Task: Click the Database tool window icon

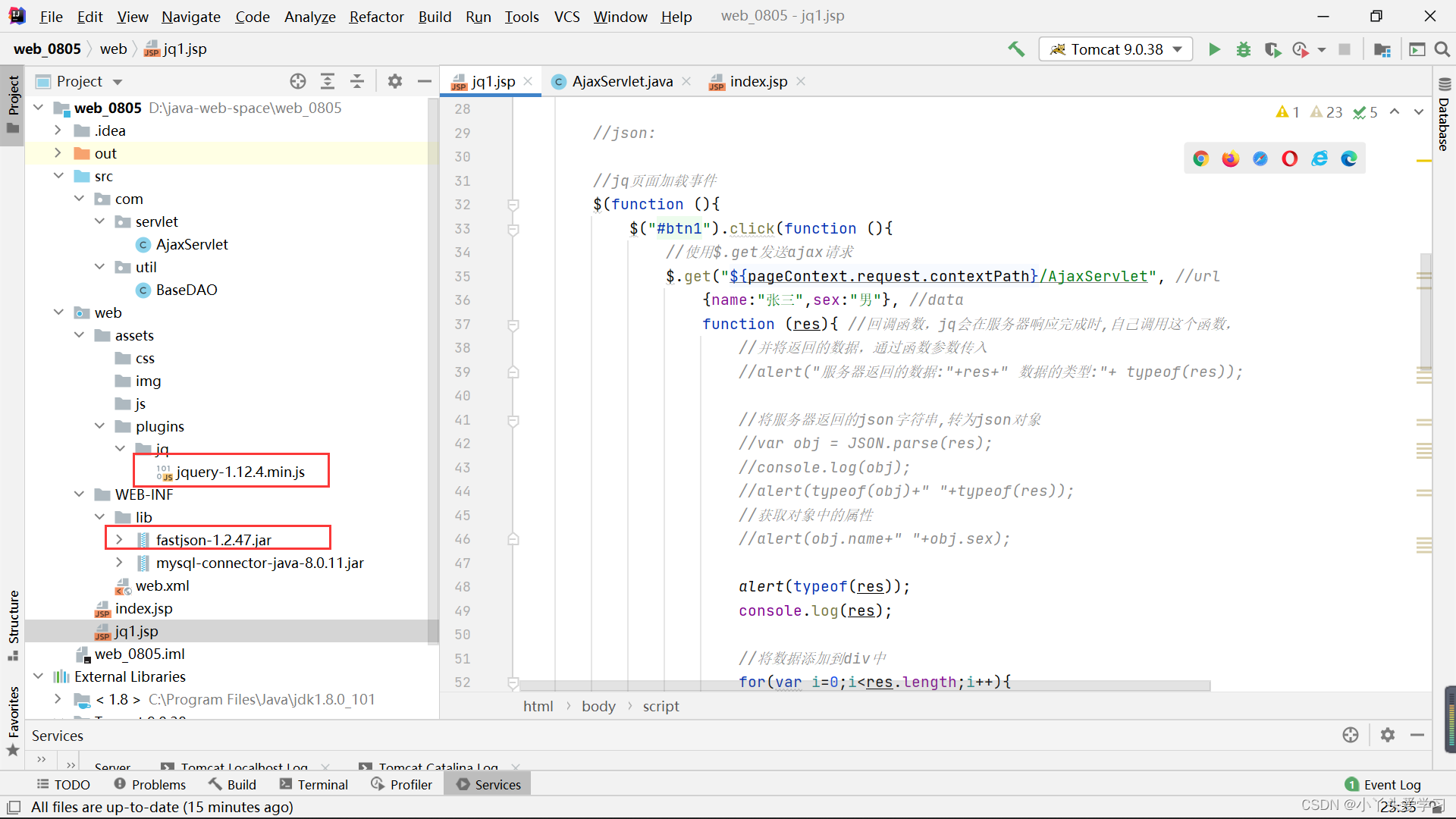Action: (x=1444, y=84)
